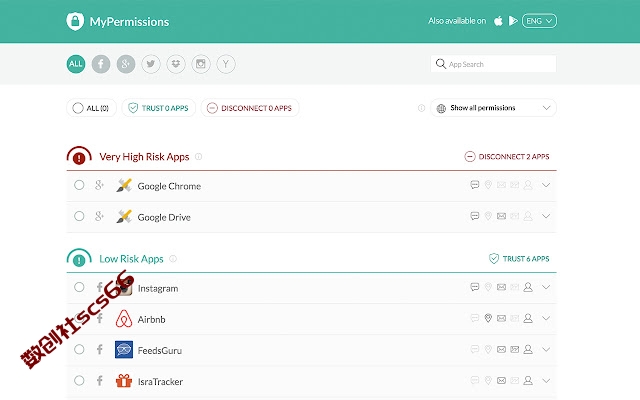The height and width of the screenshot is (400, 640).
Task: Click the Google Plus icon in Google Chrome row
Action: coord(99,185)
